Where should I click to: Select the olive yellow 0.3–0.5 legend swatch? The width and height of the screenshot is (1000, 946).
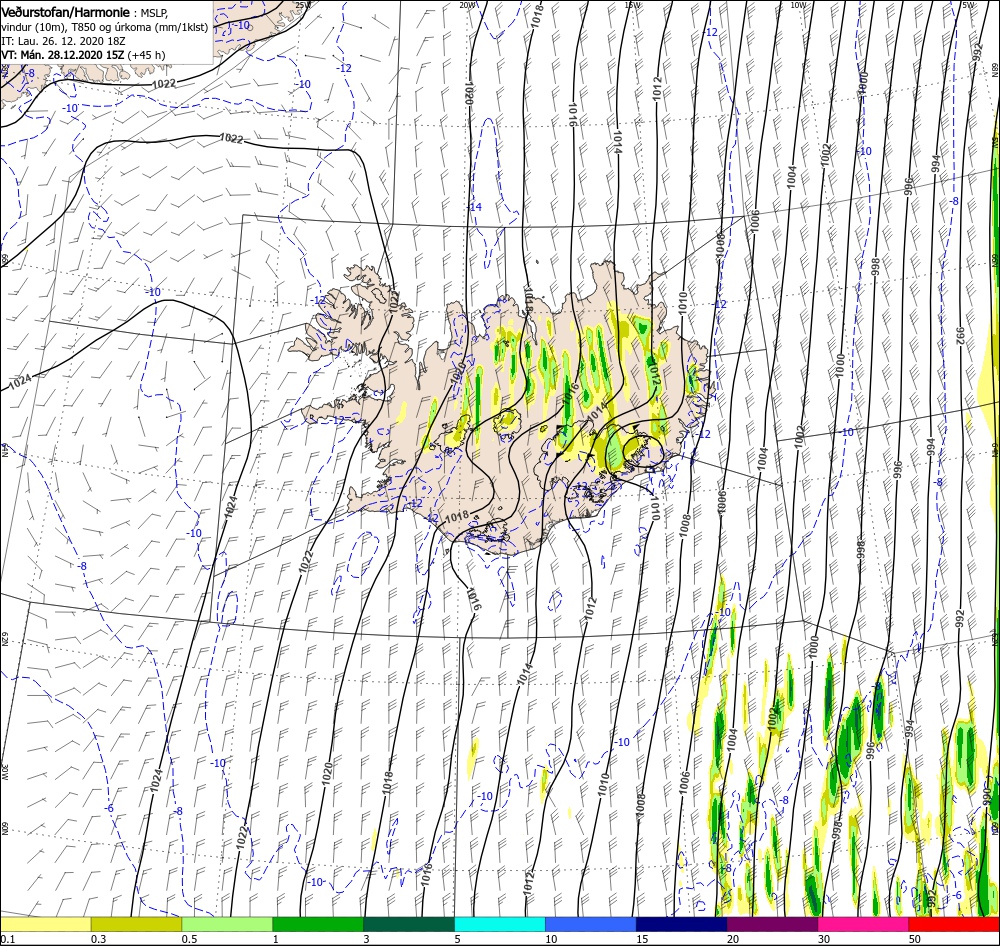pyautogui.click(x=136, y=924)
